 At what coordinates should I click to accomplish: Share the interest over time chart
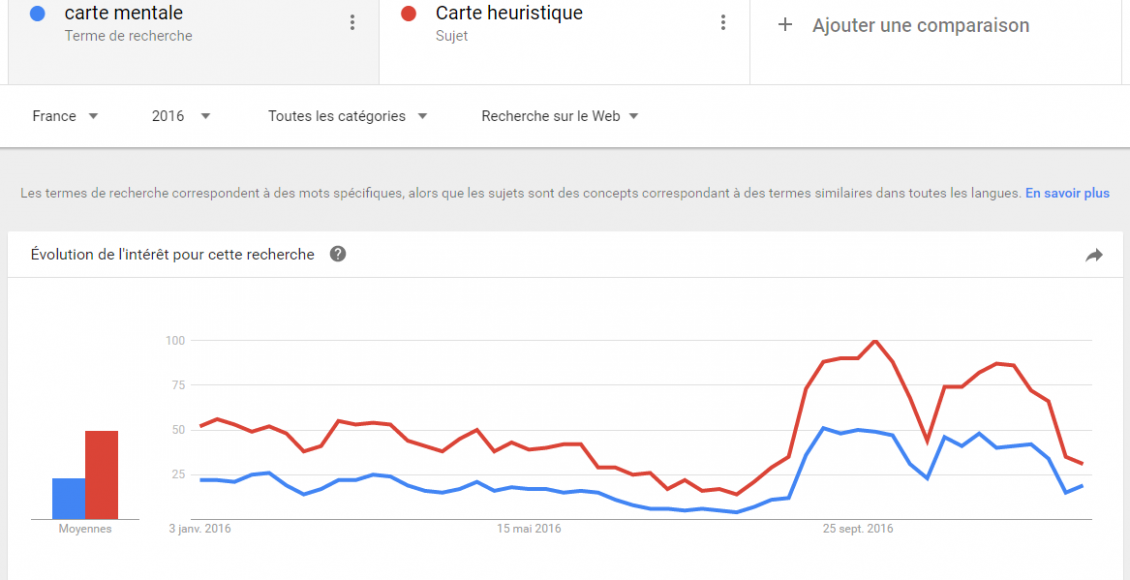coord(1093,255)
